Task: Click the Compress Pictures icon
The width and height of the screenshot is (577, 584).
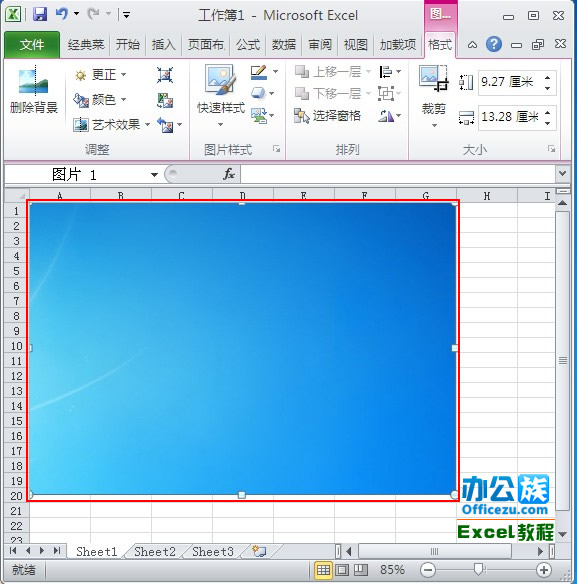Action: 165,75
